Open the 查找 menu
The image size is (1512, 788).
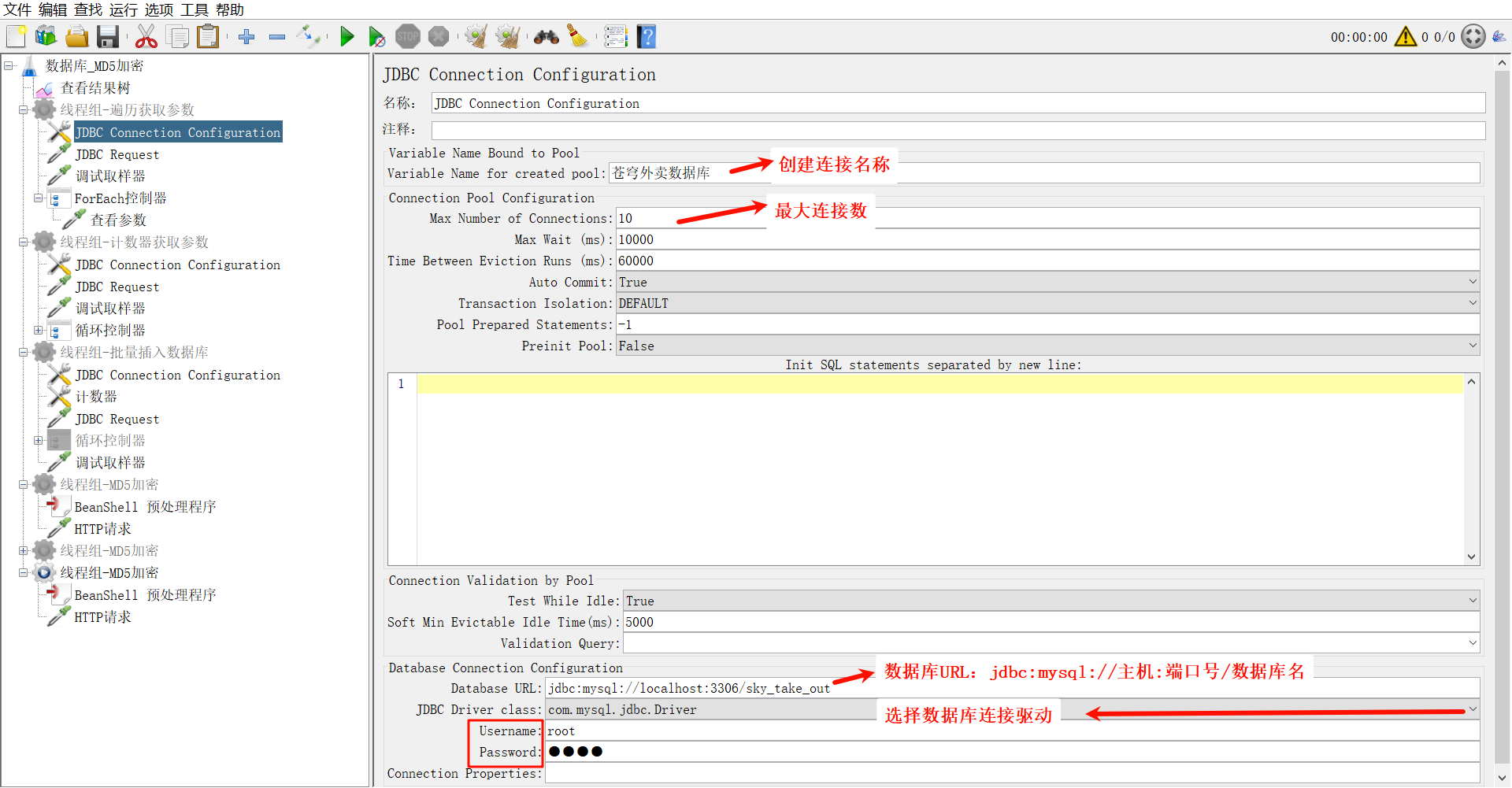[88, 9]
